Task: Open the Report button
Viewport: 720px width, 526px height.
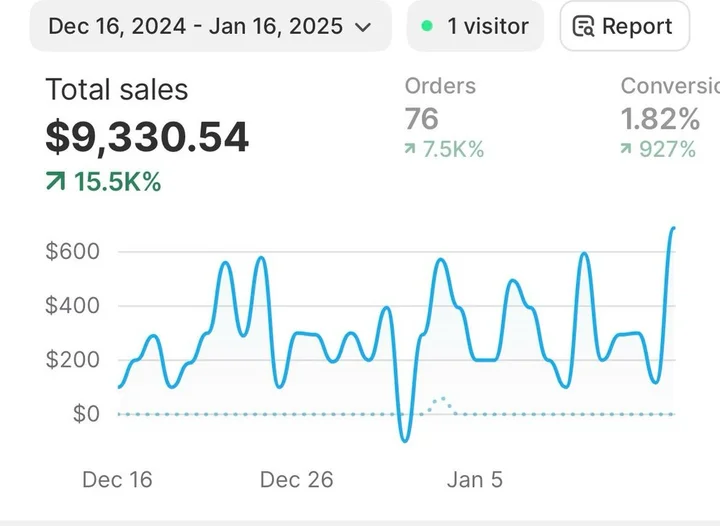Action: [624, 26]
